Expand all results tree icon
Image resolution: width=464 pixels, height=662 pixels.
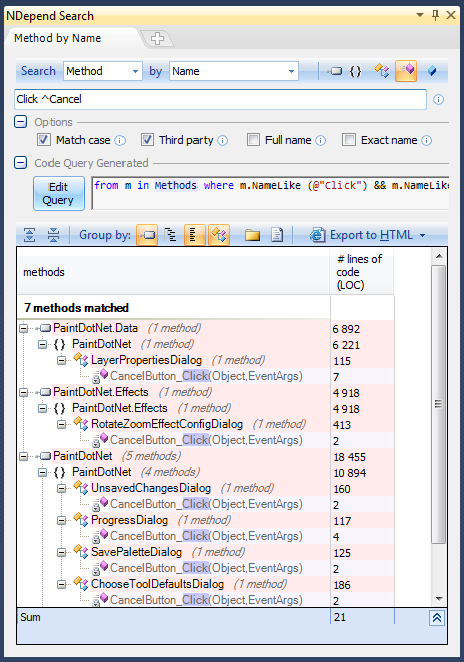click(29, 235)
